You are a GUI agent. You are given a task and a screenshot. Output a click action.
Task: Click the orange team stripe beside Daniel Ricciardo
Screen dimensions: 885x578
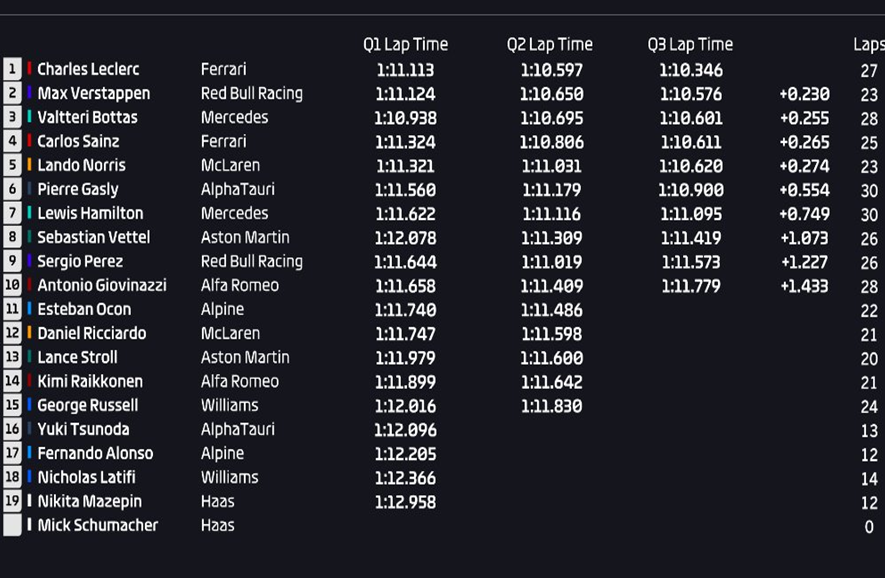29,333
